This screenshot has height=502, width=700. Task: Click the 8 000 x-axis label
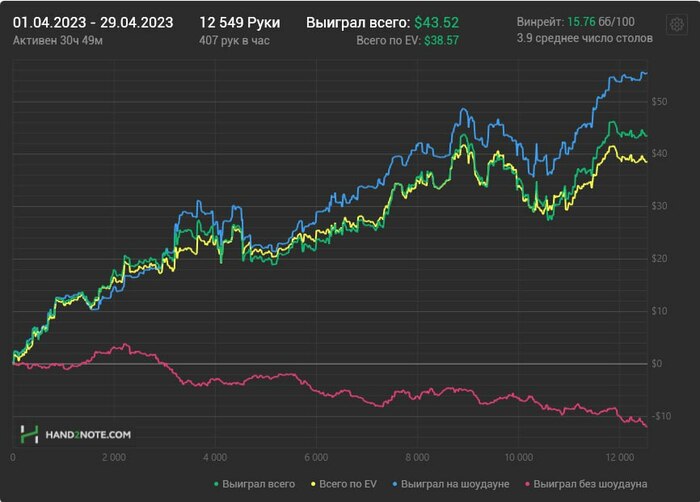click(417, 457)
